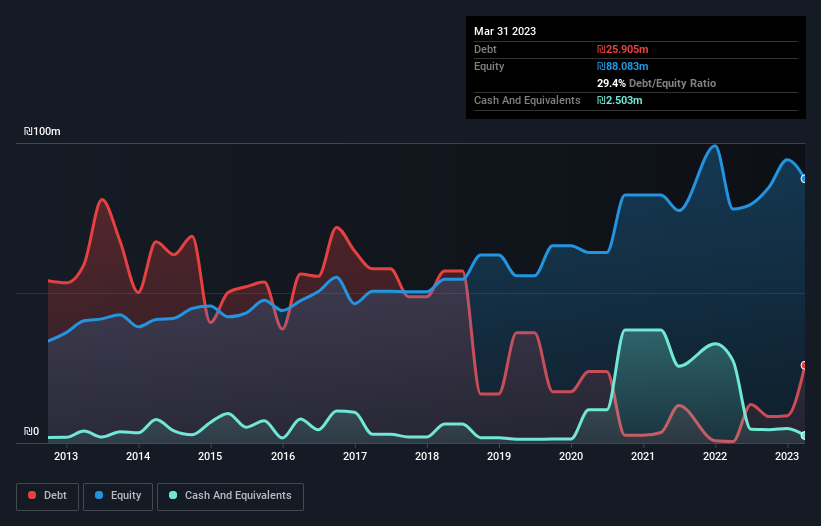
Task: Toggle the Cash And Equivalents legend button
Action: pyautogui.click(x=230, y=496)
